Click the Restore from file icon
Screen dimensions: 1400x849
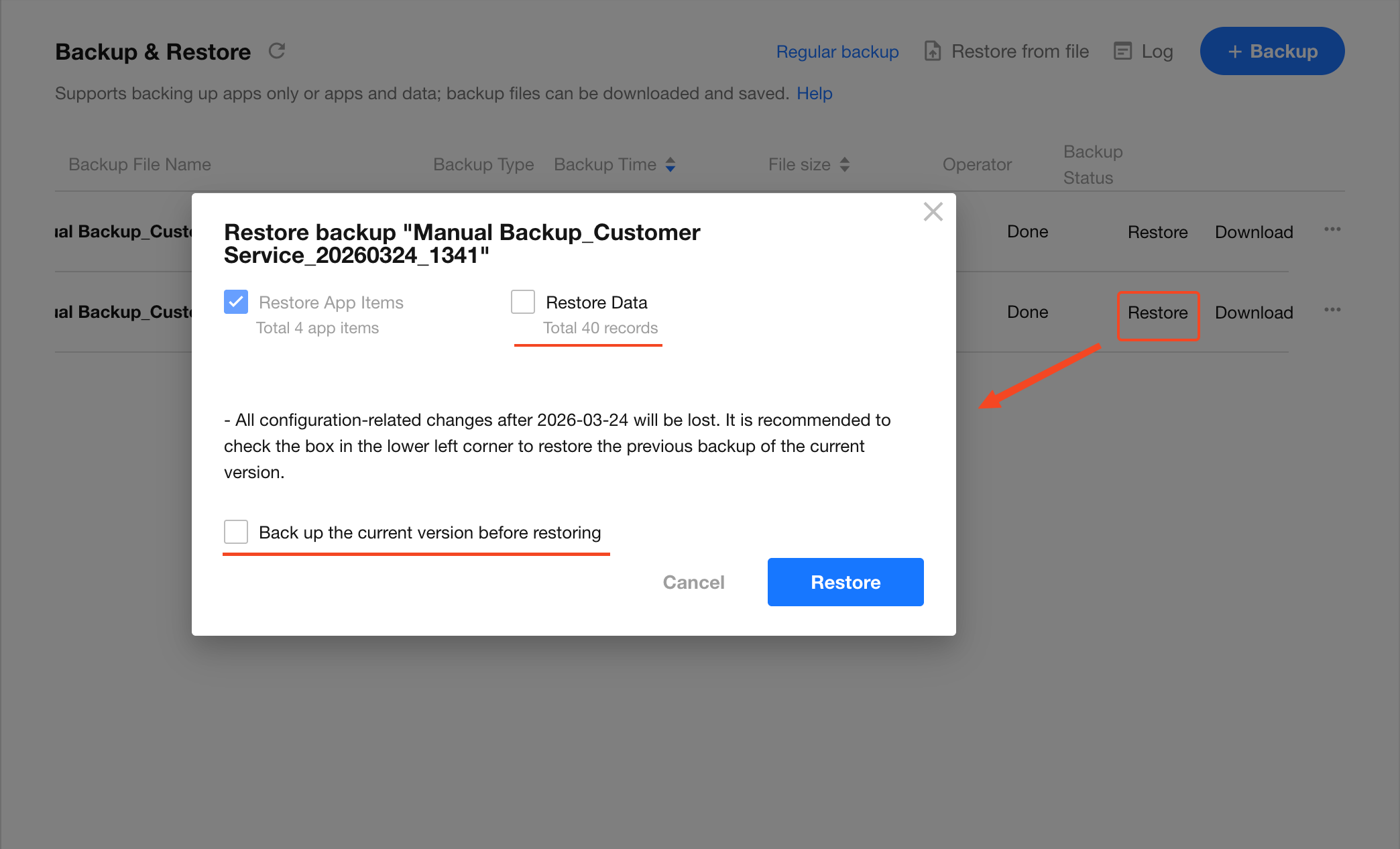[x=933, y=51]
